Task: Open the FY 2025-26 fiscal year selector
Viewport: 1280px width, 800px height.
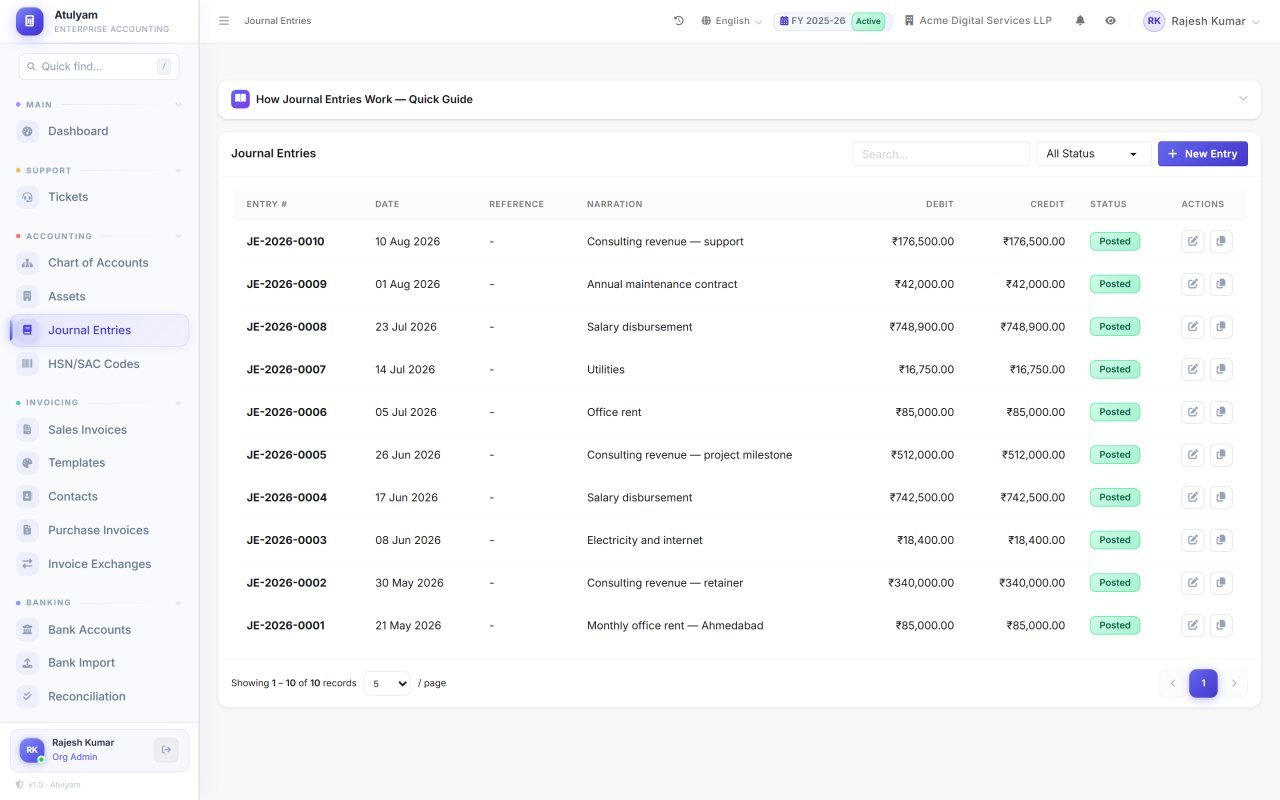Action: click(832, 21)
